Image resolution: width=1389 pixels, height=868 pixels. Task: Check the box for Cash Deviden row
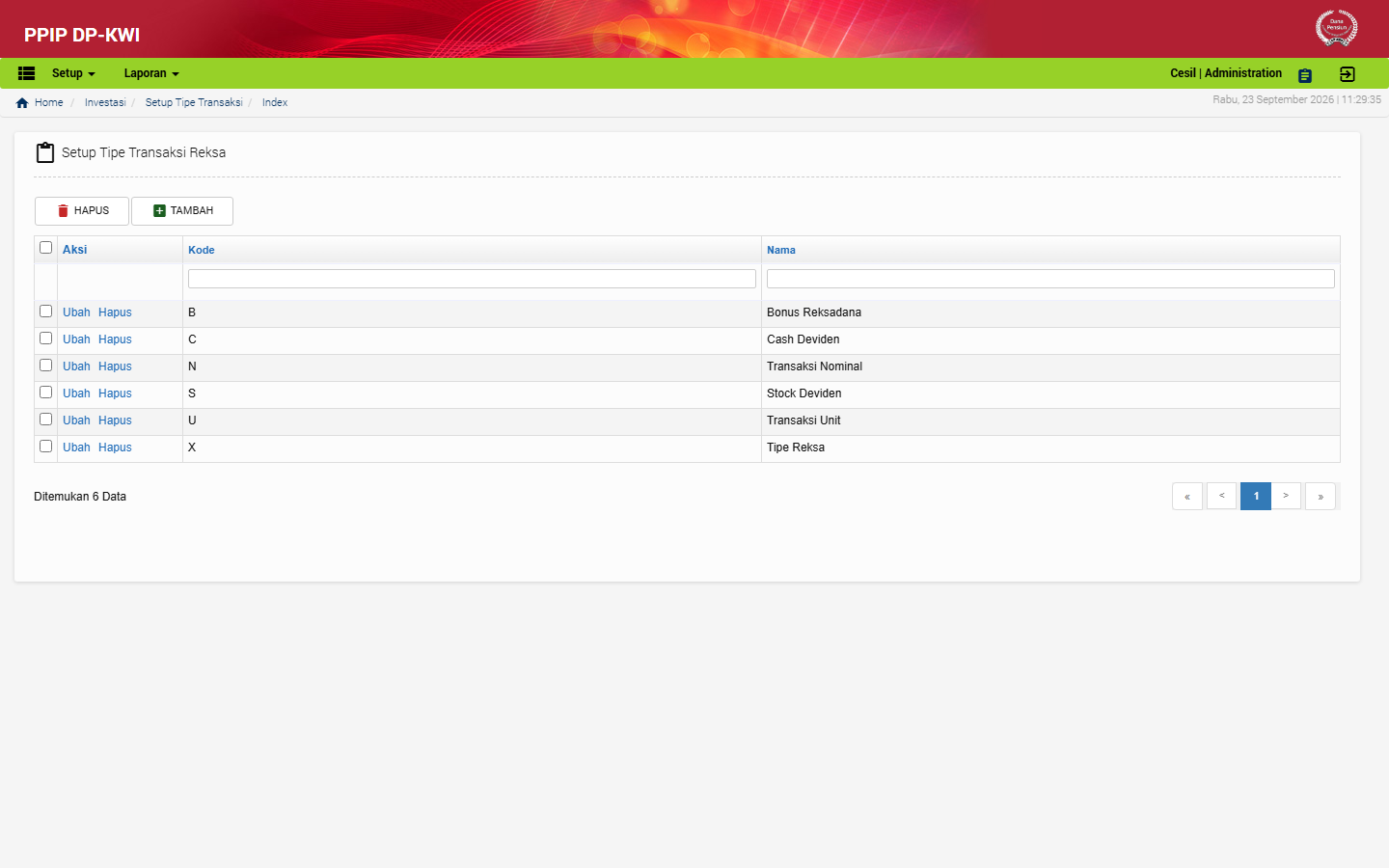(45, 339)
